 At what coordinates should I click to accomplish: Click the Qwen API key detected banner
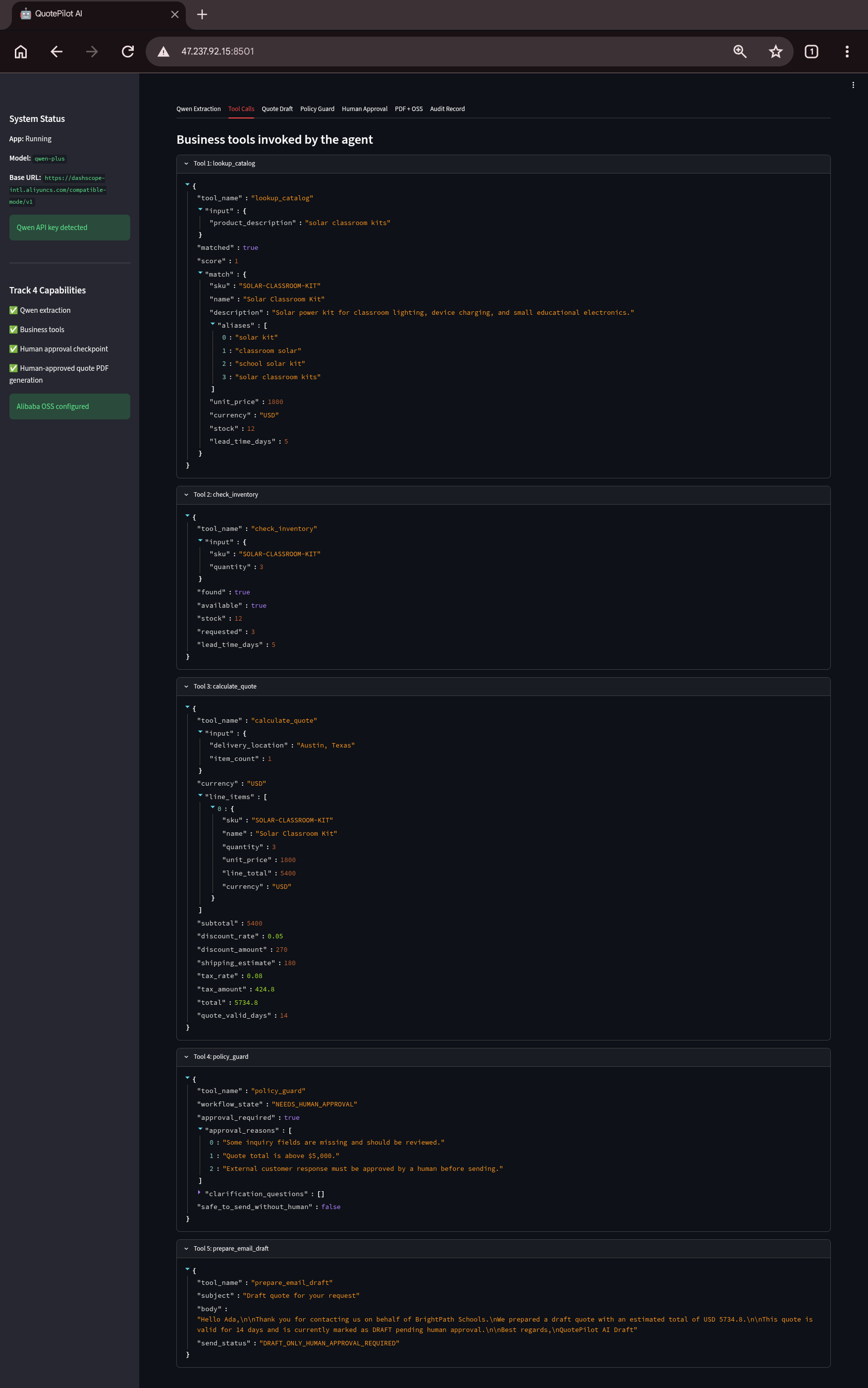[x=69, y=228]
